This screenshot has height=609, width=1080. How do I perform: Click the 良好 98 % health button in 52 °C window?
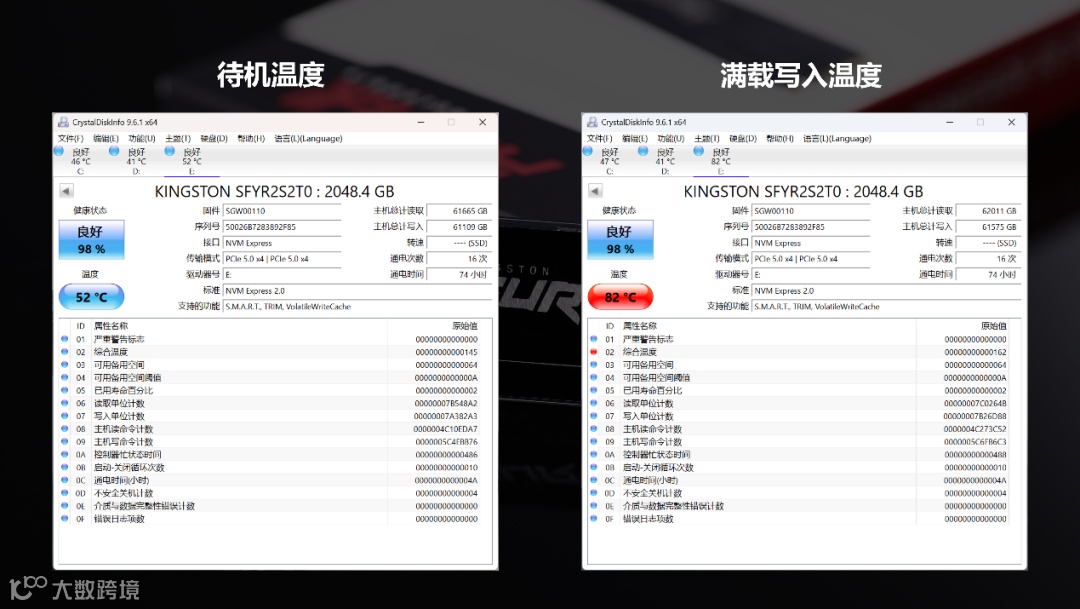tap(91, 240)
